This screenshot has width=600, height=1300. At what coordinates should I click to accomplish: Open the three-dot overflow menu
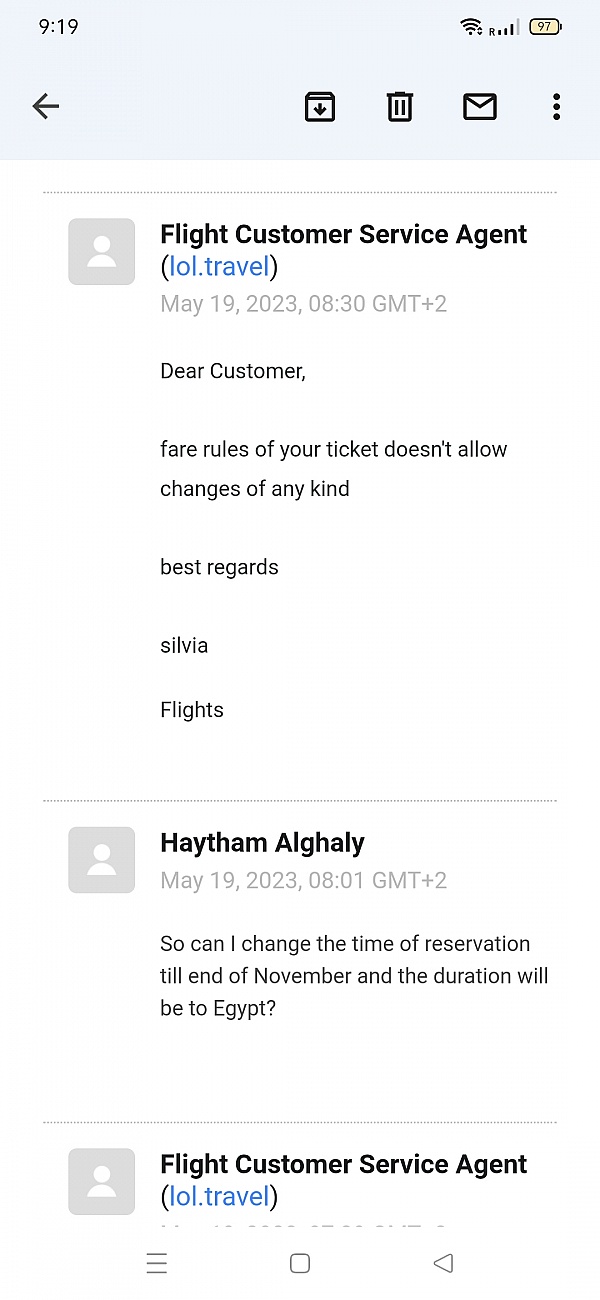click(x=556, y=106)
